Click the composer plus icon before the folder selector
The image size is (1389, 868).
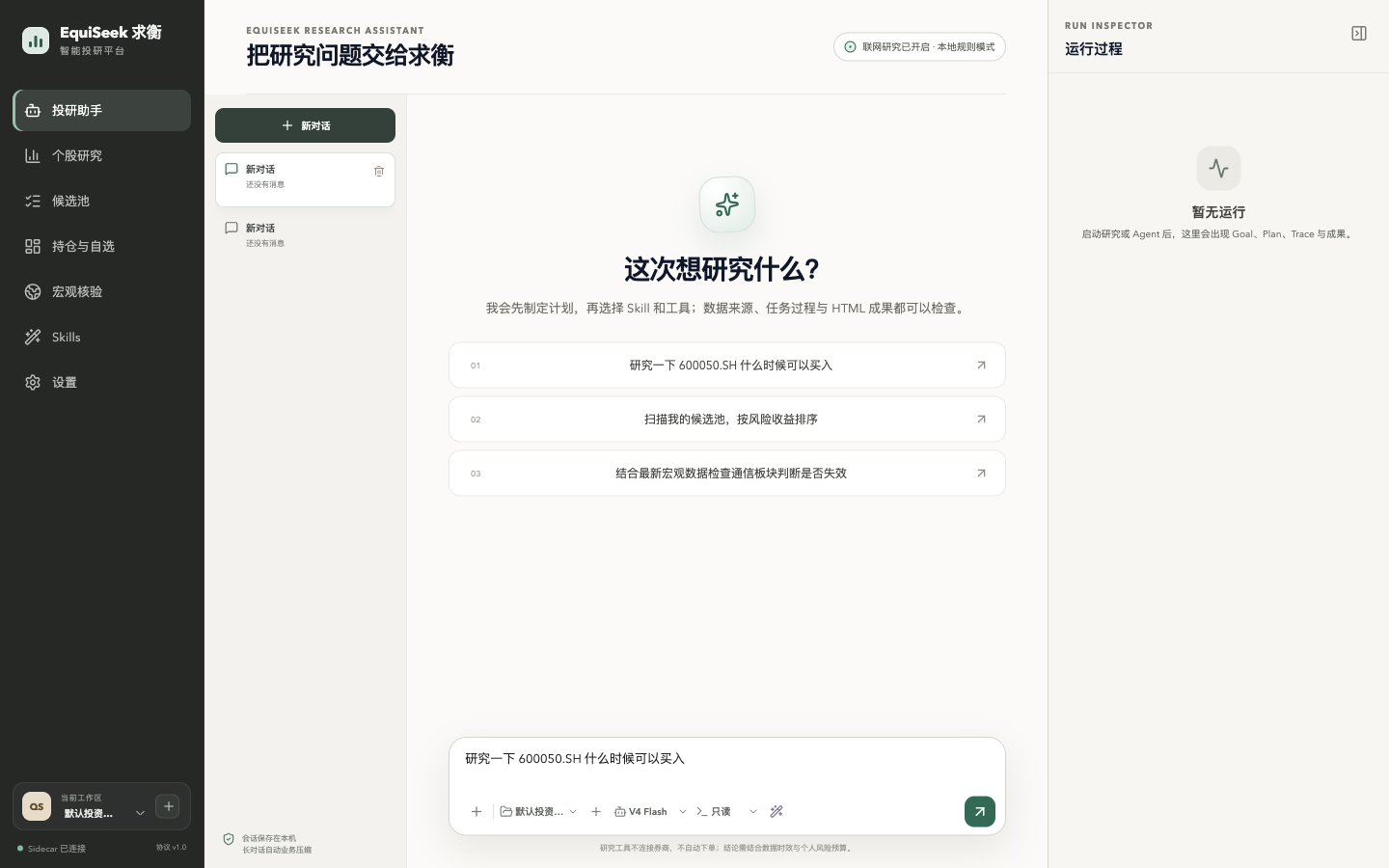click(x=477, y=811)
